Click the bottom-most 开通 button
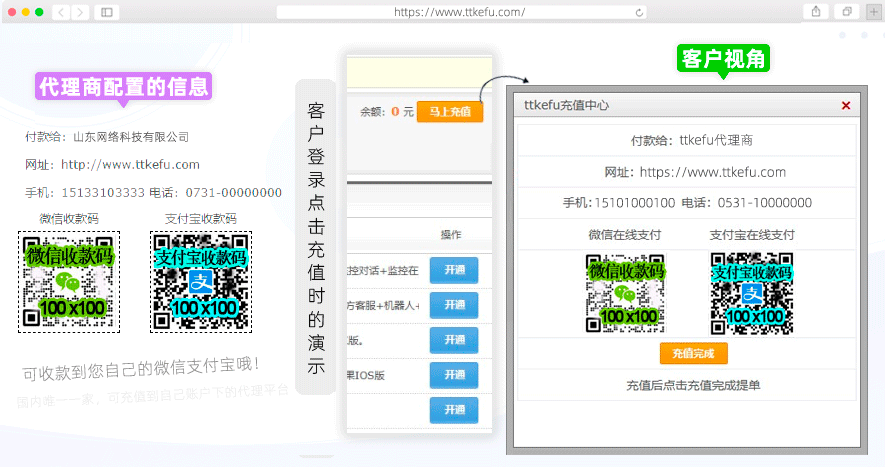Viewport: 885px width, 467px height. (454, 410)
